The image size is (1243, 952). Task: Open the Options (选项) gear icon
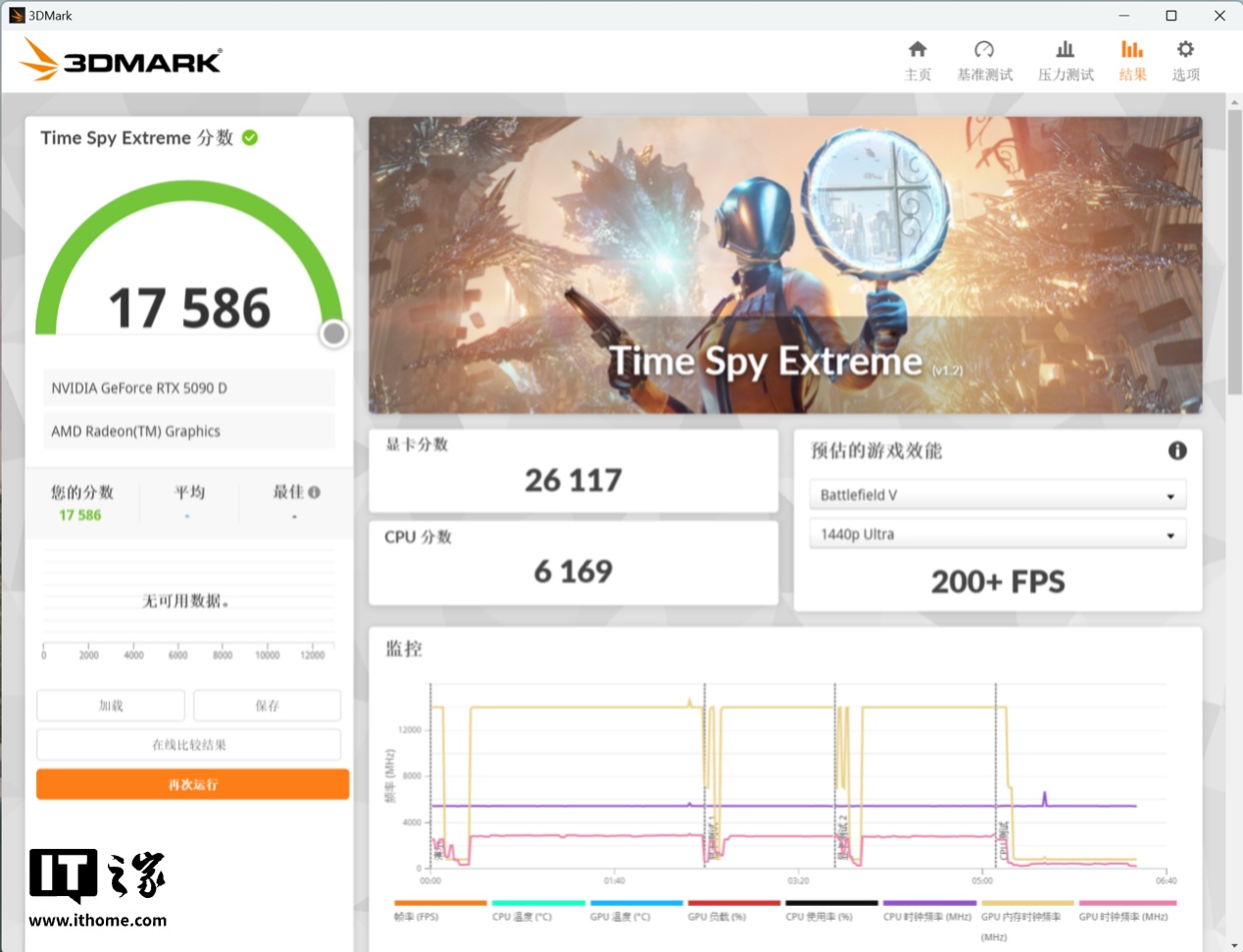coord(1185,50)
